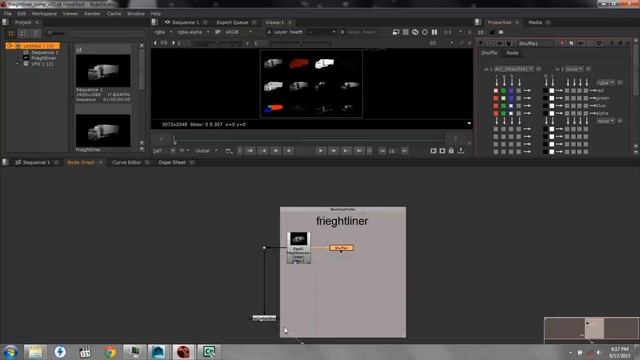
Task: Click the viewer timeline playhead marker
Action: [x=174, y=140]
